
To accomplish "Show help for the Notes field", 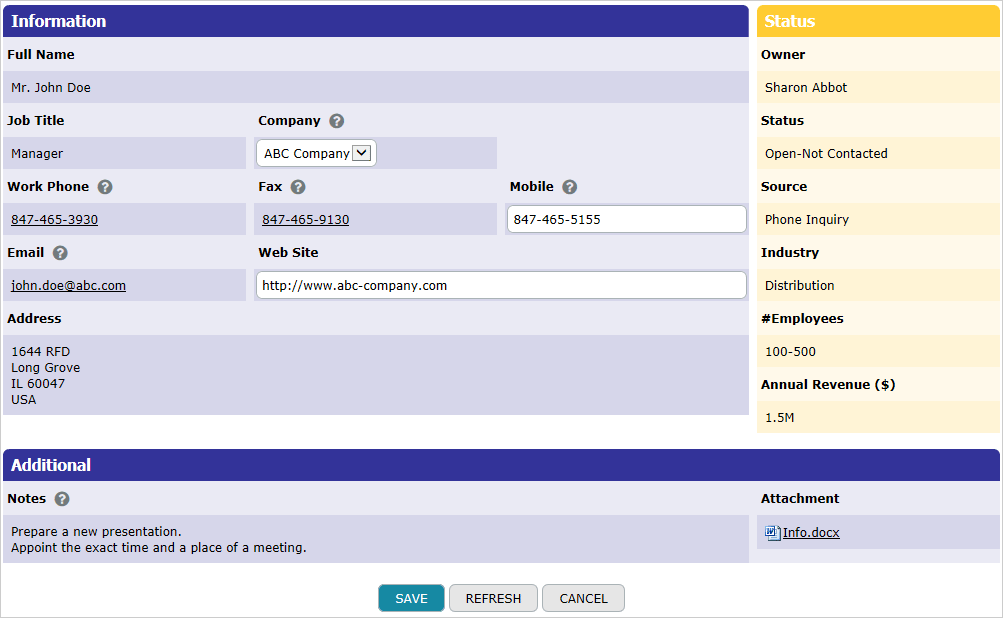I will click(x=62, y=499).
